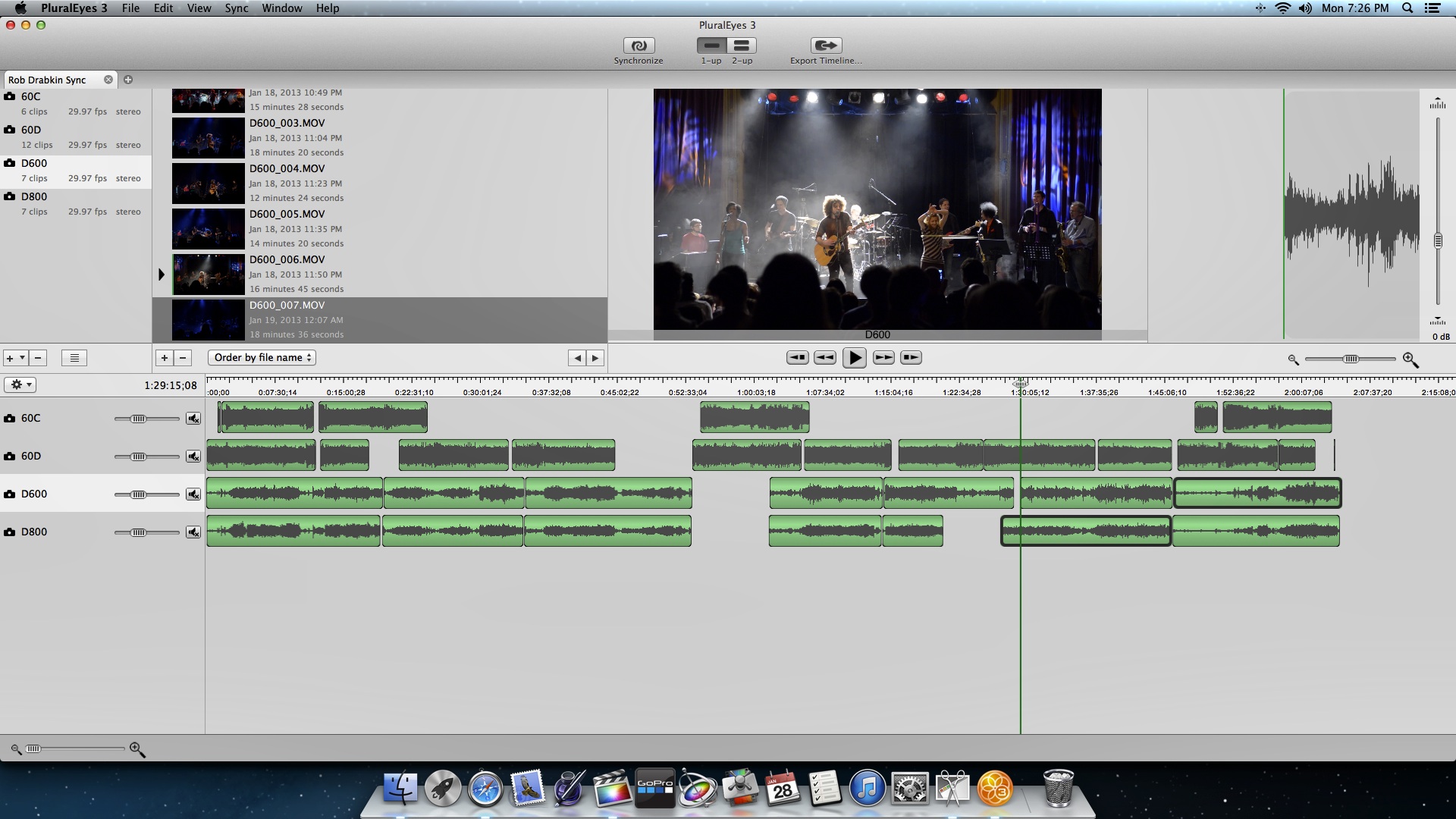Remove selected camera with minus button
1456x819 pixels.
pos(38,358)
